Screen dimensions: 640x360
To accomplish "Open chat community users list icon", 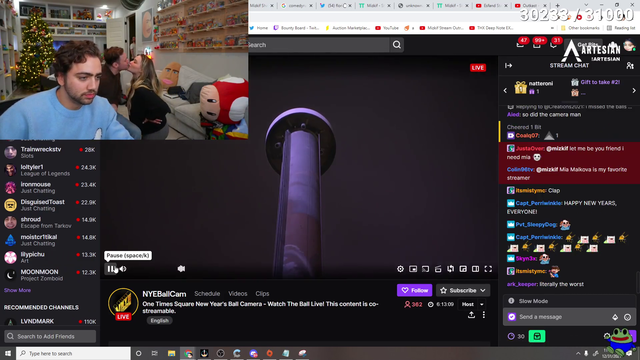I will tap(630, 65).
